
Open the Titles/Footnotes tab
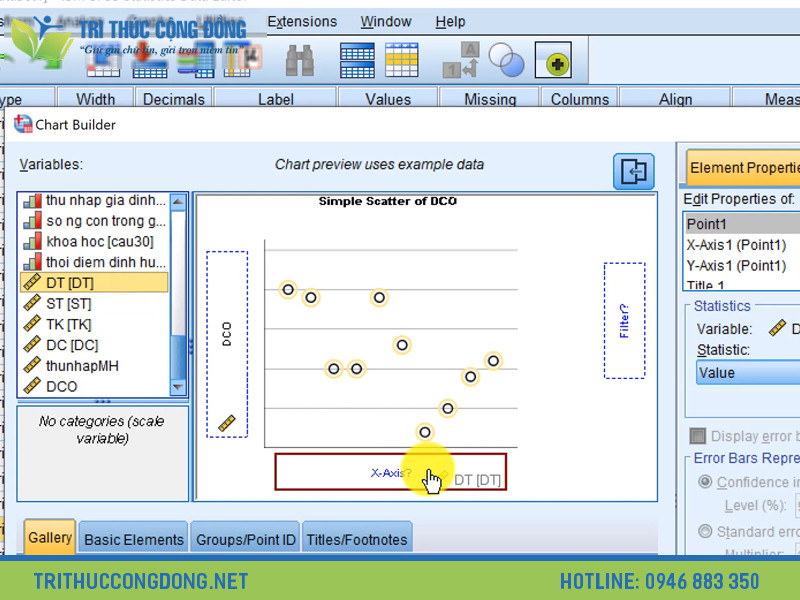(x=357, y=539)
